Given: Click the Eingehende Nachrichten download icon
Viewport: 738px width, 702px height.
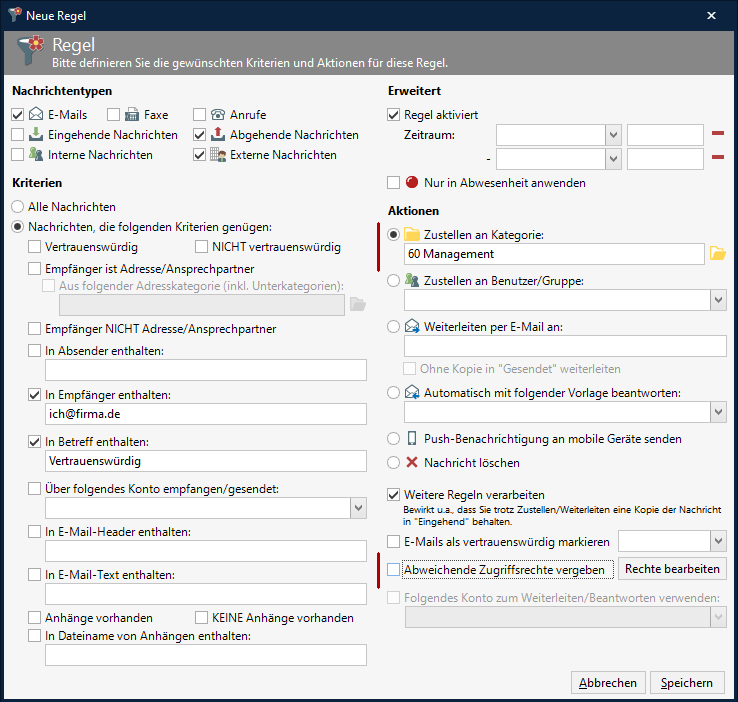Looking at the screenshot, I should pyautogui.click(x=36, y=135).
